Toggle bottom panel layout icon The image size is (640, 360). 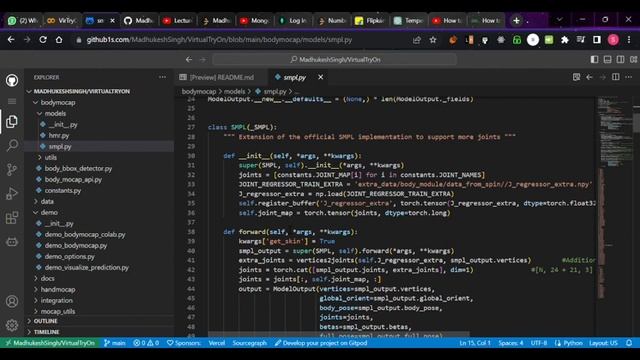[607, 60]
